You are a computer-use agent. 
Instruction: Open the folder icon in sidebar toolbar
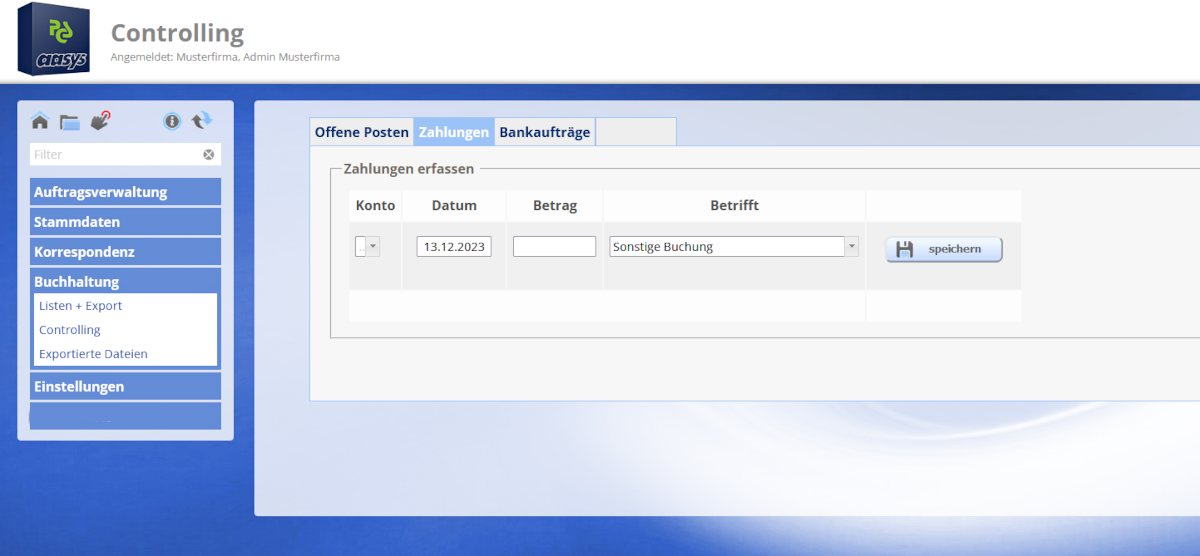(69, 122)
